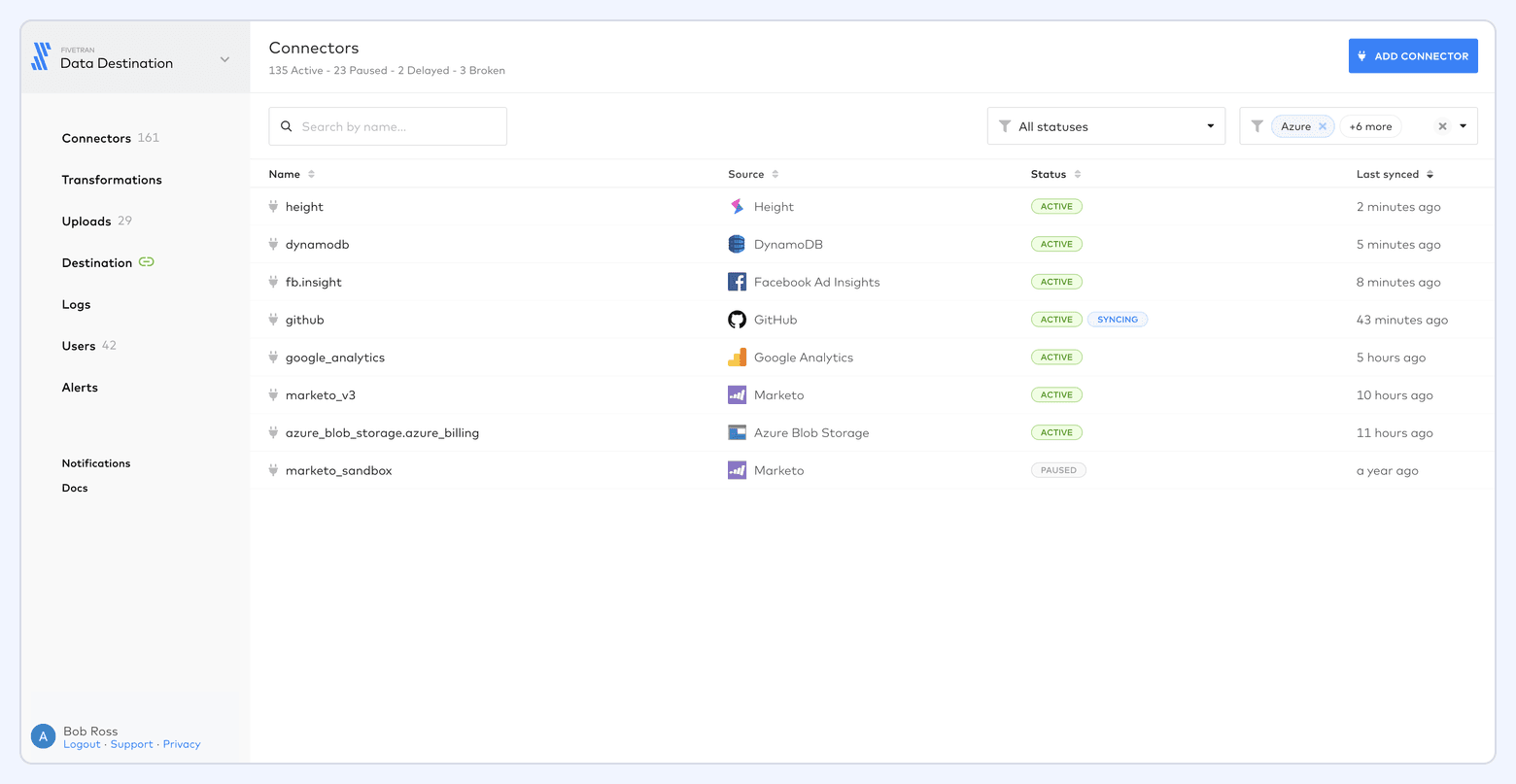Viewport: 1516px width, 784px height.
Task: Click the Logout link
Action: point(83,743)
